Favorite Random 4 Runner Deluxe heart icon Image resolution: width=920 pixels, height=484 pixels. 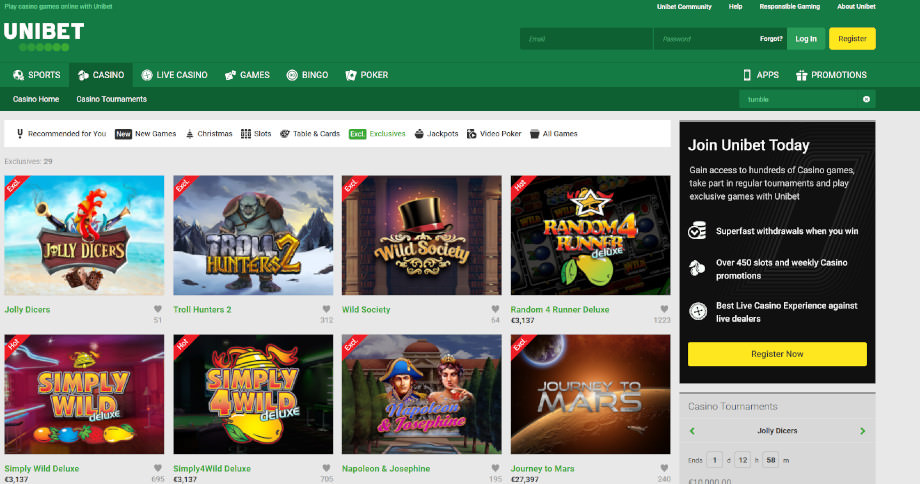[x=664, y=309]
